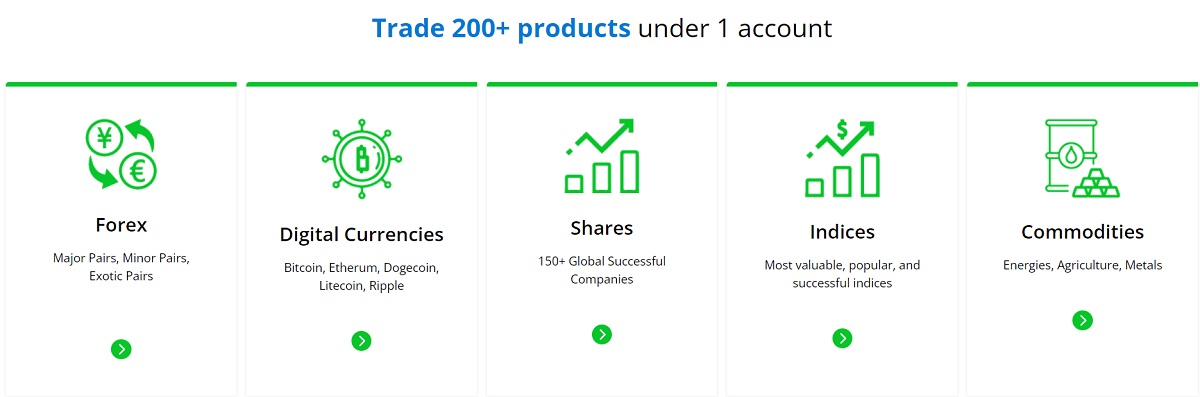This screenshot has height=397, width=1200.
Task: Click the Bitcoin digital currencies icon
Action: click(x=362, y=158)
